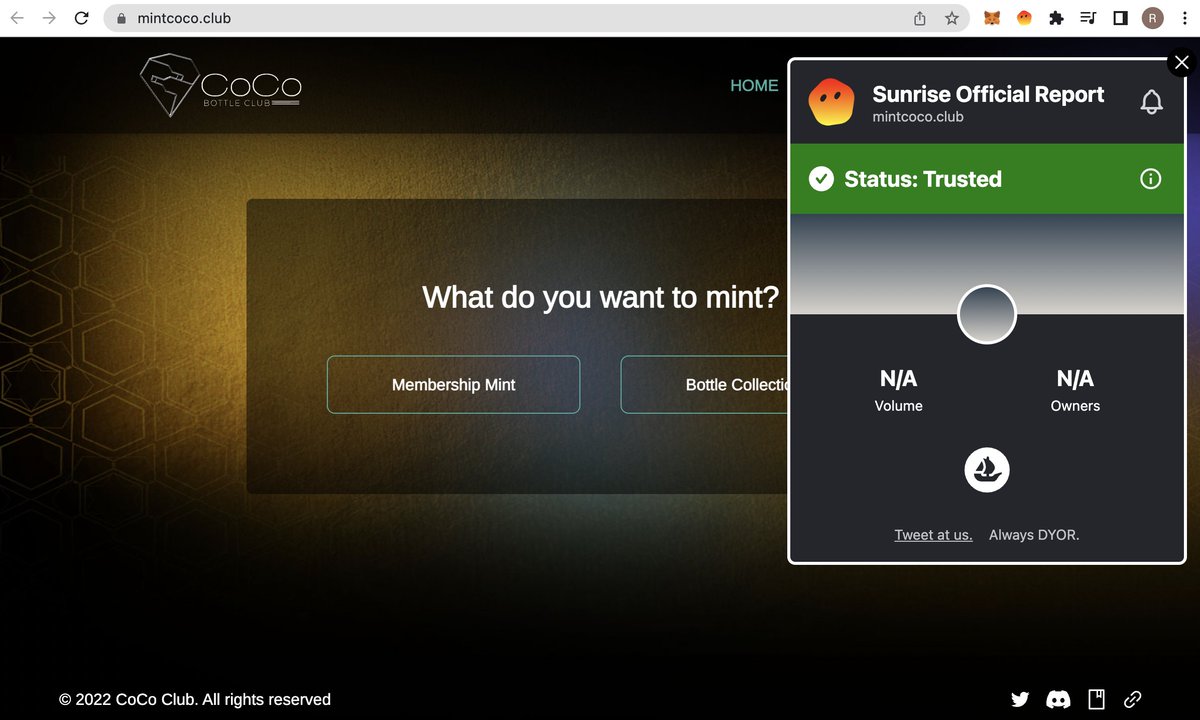Open the Extensions puzzle menu

(1056, 18)
